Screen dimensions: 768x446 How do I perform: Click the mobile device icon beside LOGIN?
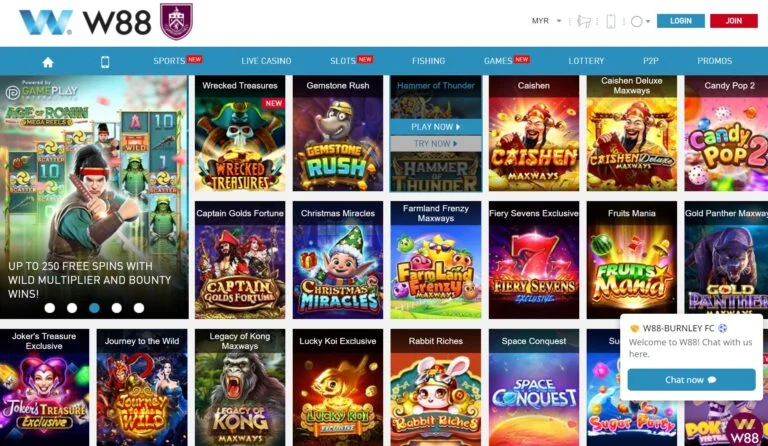[x=611, y=21]
